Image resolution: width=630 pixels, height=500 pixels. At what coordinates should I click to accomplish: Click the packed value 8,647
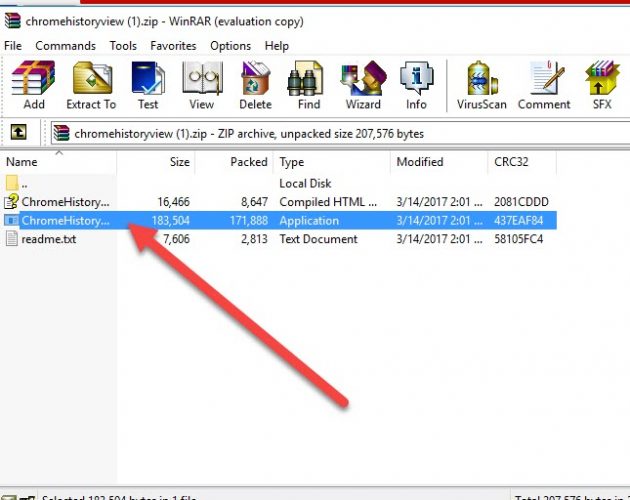click(x=254, y=202)
